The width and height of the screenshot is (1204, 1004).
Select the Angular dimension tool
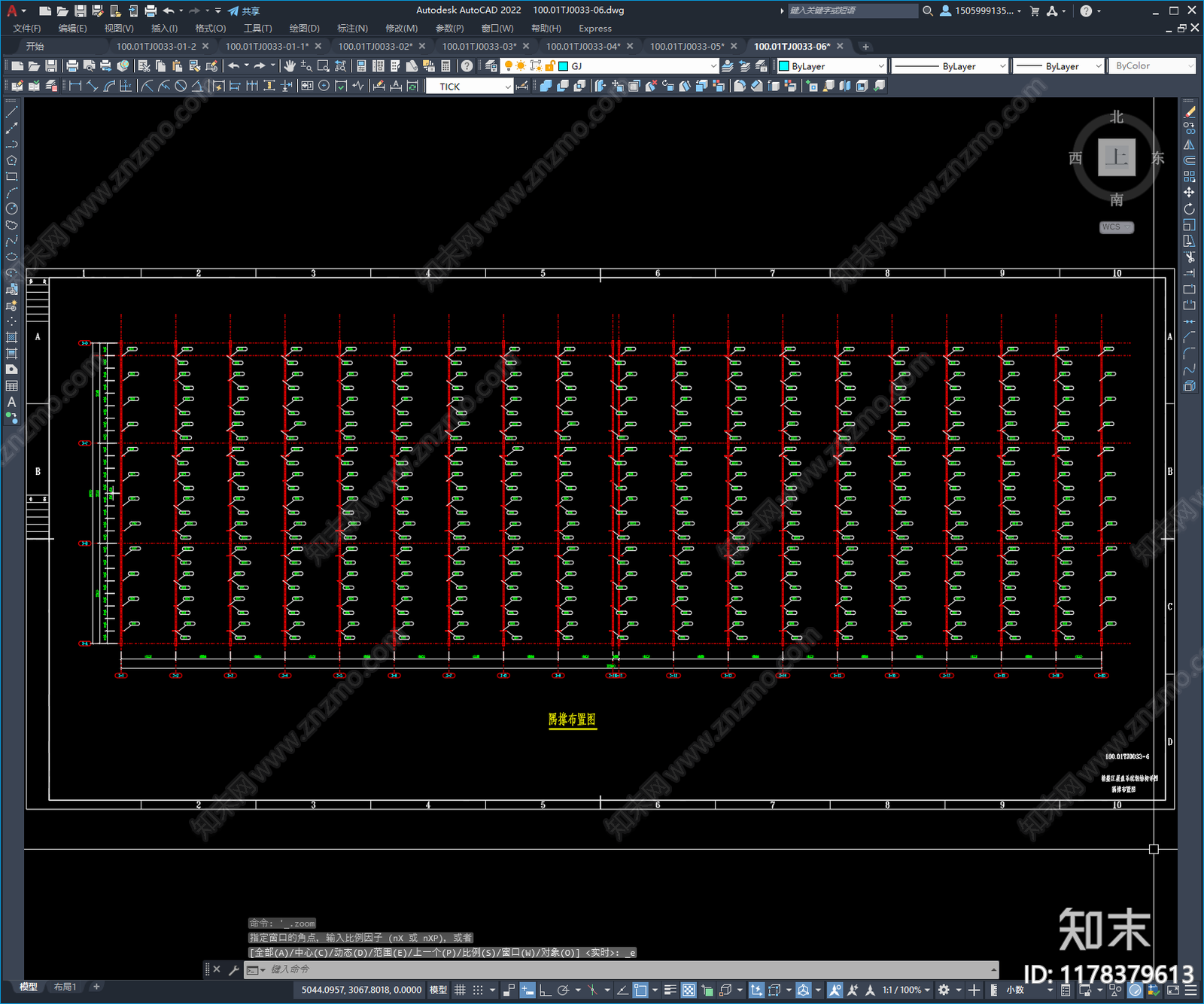(x=197, y=87)
